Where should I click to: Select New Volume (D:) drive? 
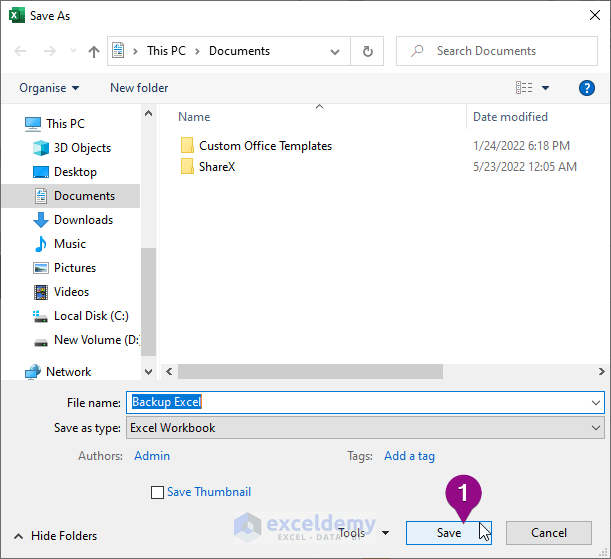click(x=97, y=340)
